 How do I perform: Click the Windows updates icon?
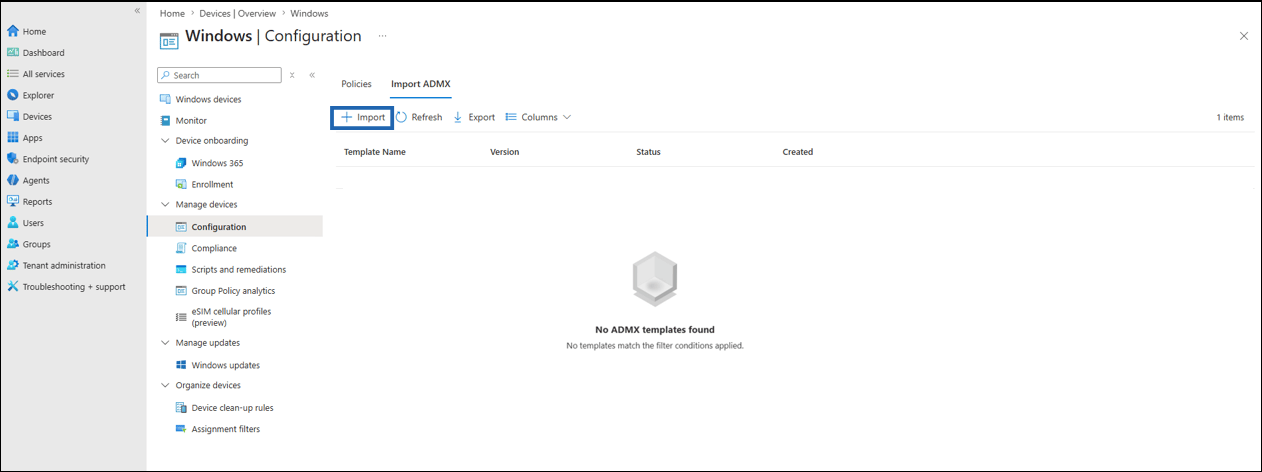pyautogui.click(x=181, y=365)
